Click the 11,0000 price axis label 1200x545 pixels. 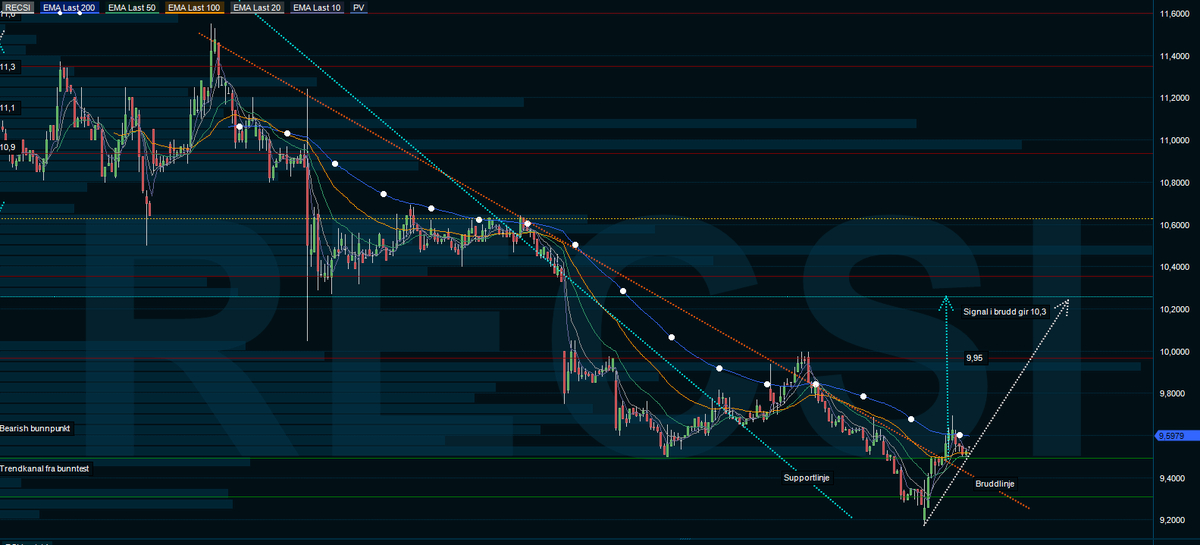pyautogui.click(x=1176, y=141)
